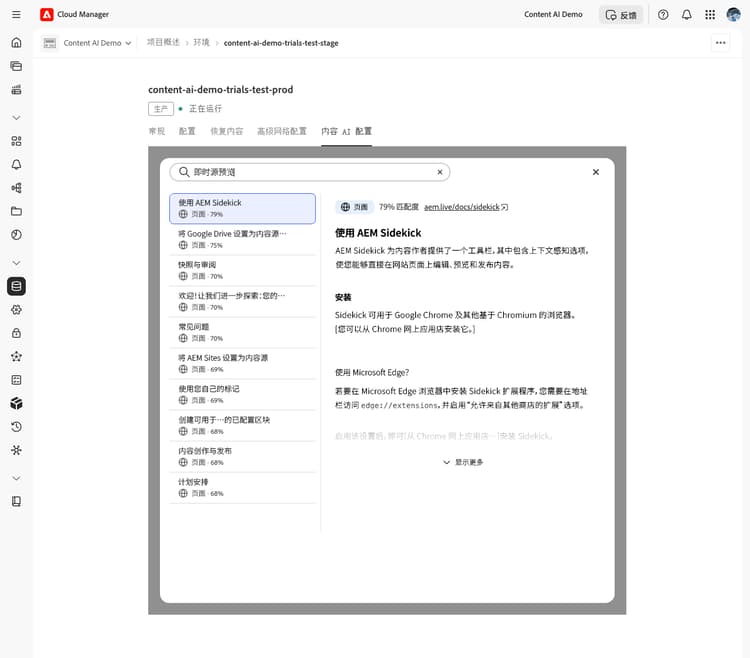Select the 使用您自己的标记 result

243,395
